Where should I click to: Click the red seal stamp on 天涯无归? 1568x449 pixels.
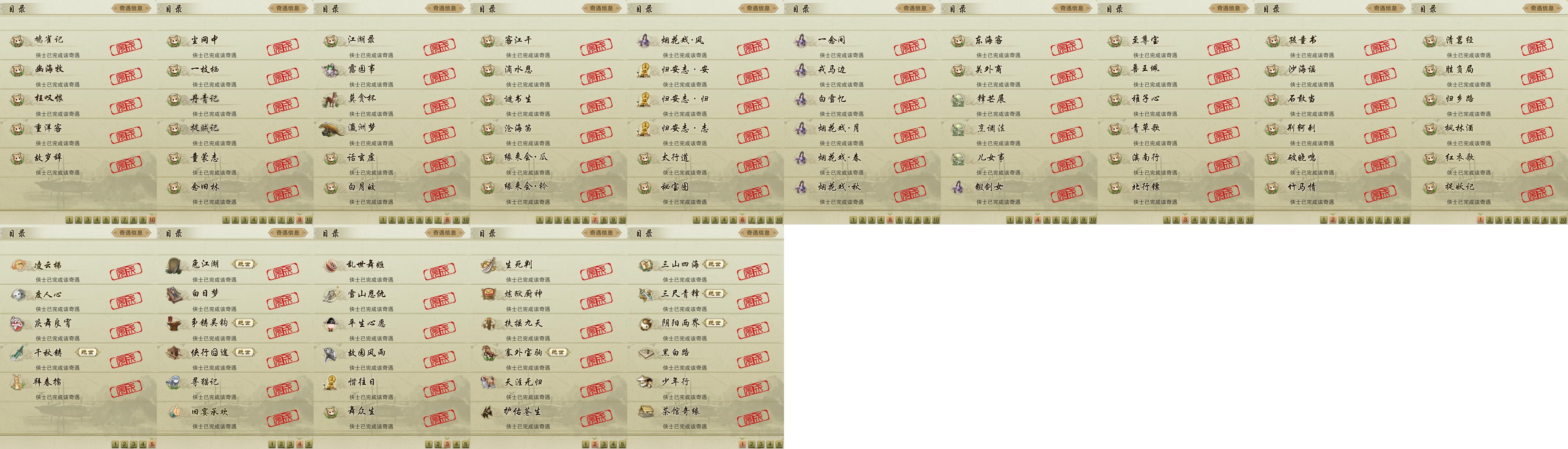coord(596,390)
